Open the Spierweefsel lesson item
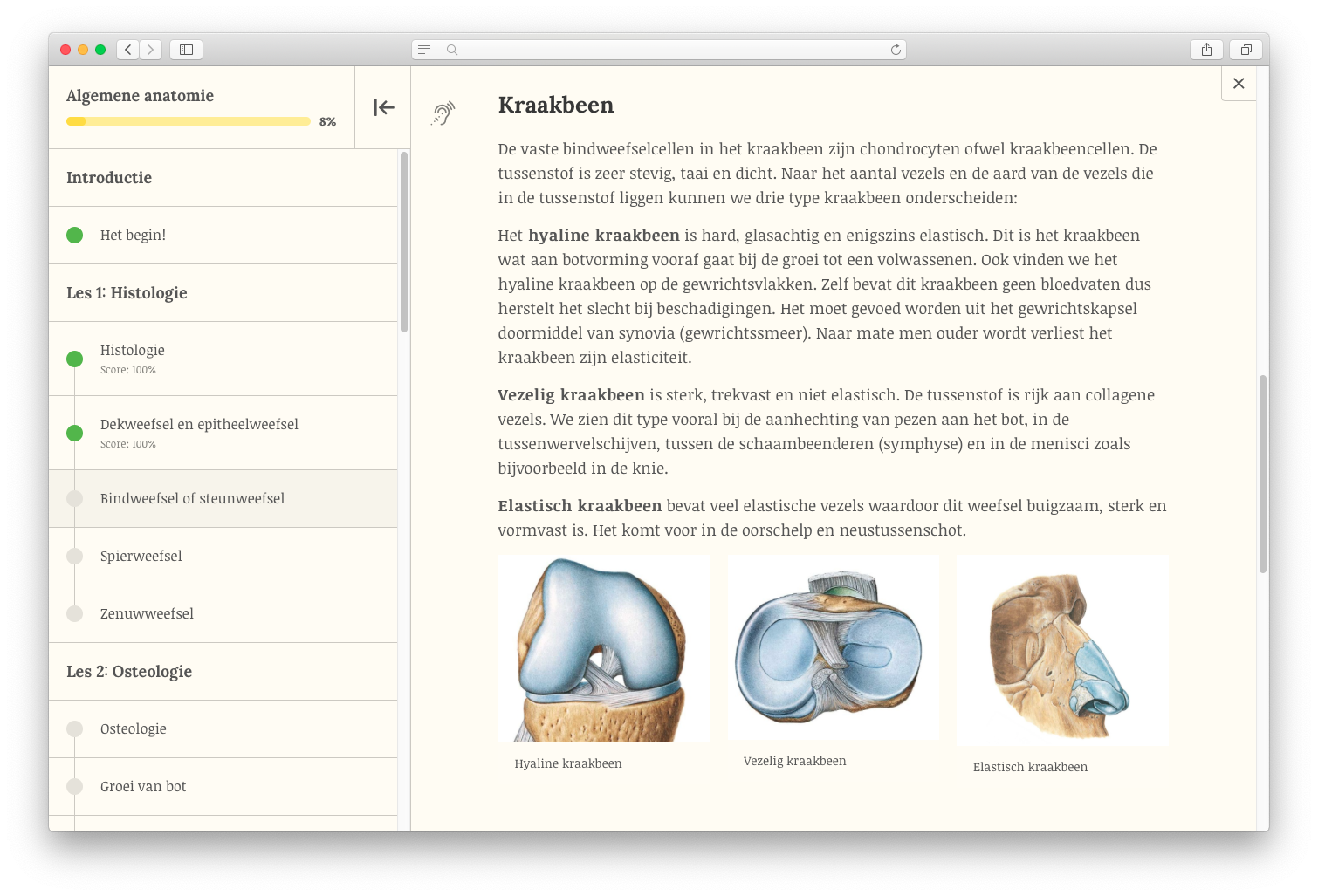The image size is (1318, 896). pos(141,556)
